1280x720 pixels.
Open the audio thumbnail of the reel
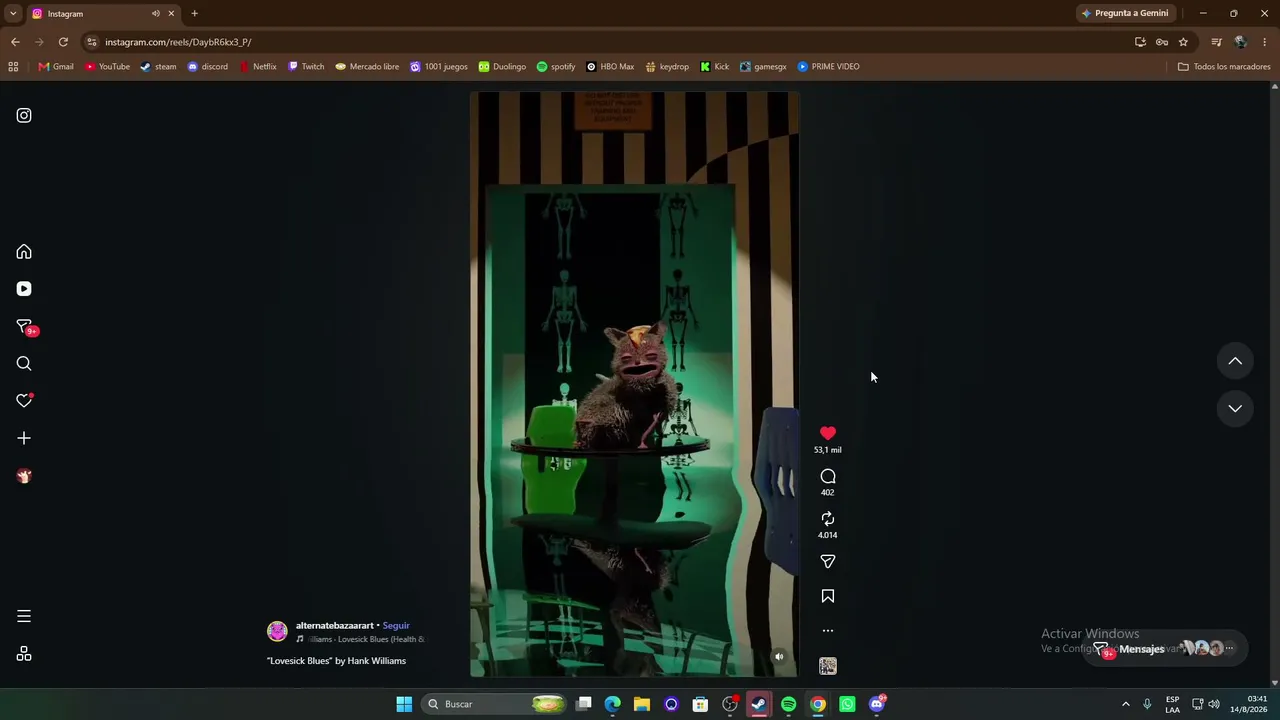coord(828,666)
